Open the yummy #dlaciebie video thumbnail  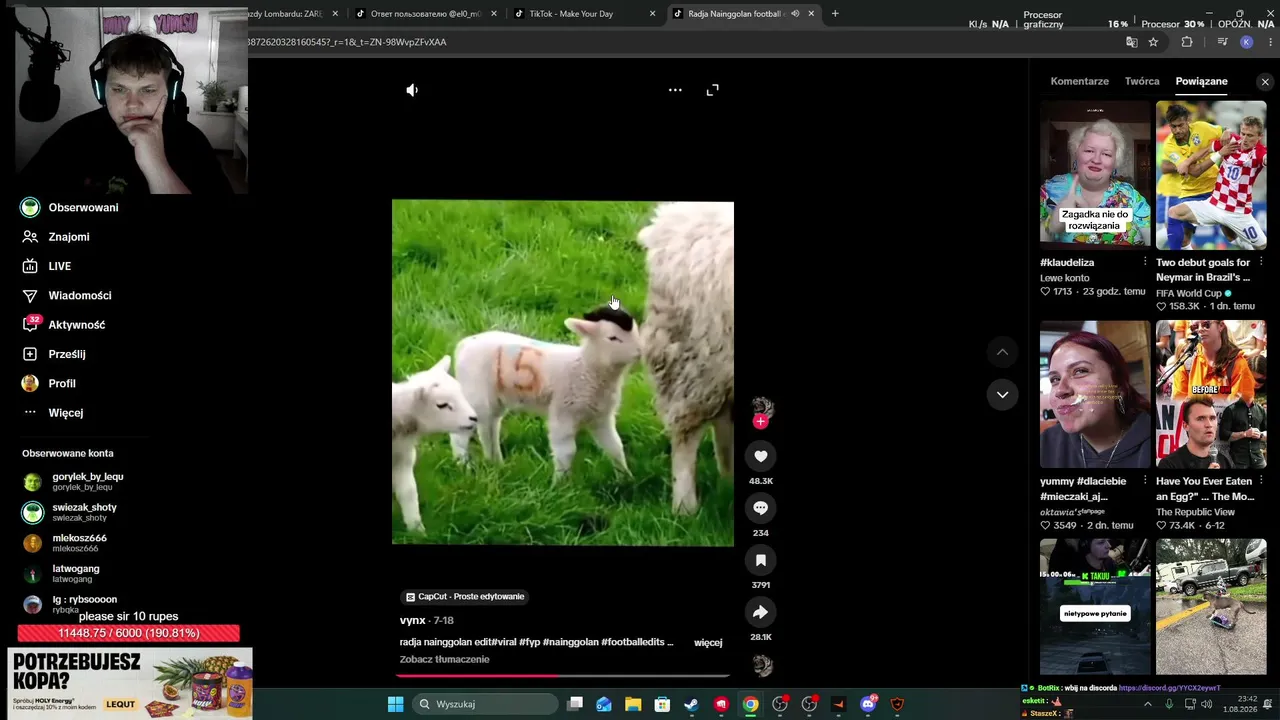1095,394
